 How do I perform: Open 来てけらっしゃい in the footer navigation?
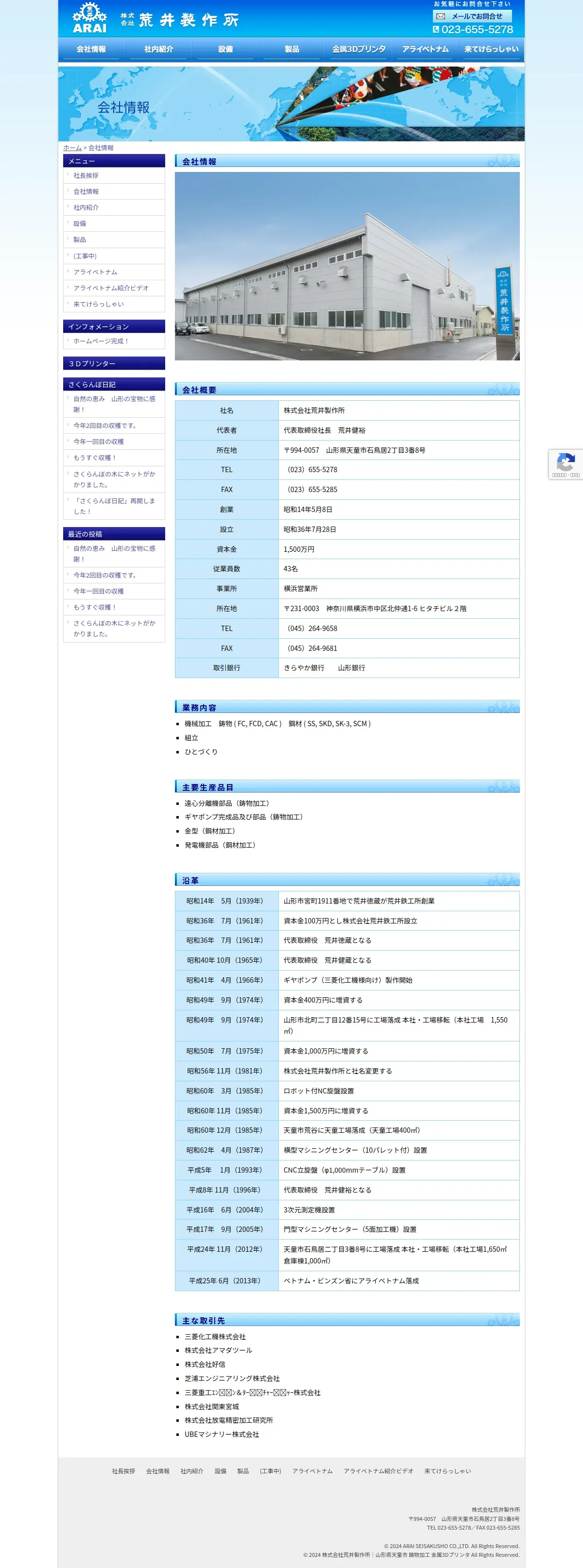(x=448, y=1471)
